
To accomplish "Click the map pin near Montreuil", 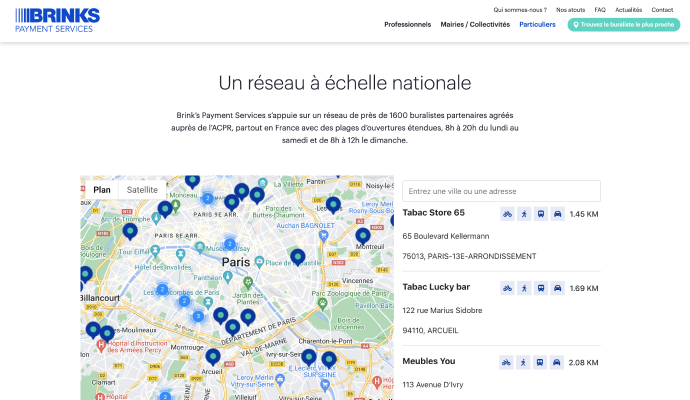I will pyautogui.click(x=362, y=237).
